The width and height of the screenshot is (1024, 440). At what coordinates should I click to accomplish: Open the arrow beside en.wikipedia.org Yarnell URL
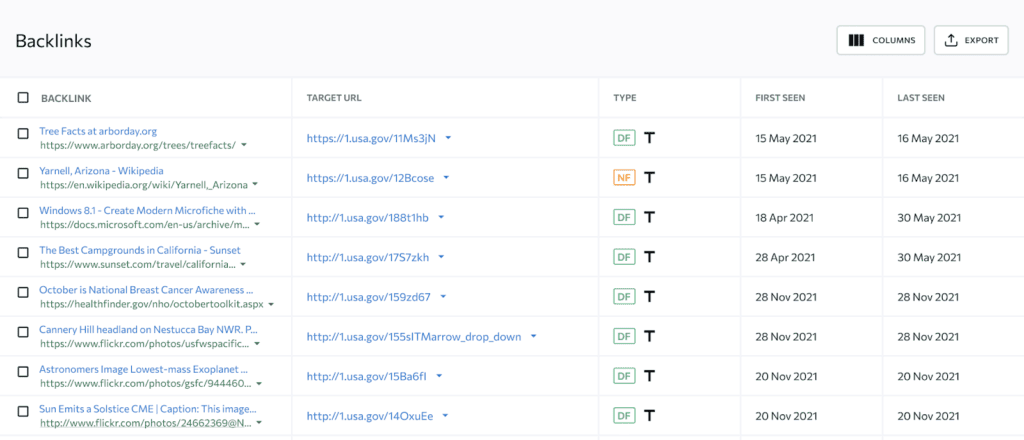(256, 185)
